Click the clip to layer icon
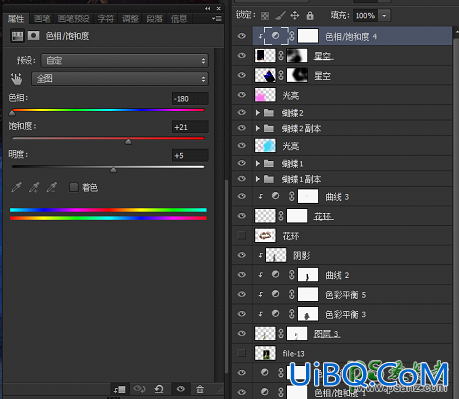 tap(119, 389)
